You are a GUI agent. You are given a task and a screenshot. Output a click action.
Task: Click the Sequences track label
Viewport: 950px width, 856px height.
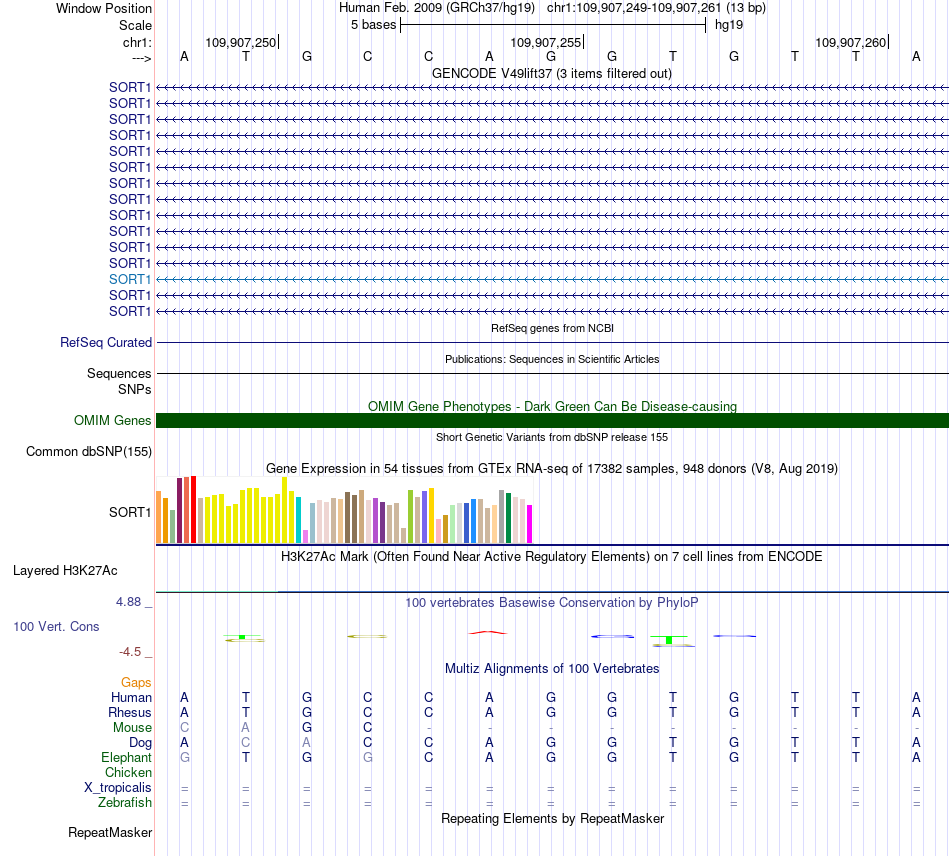click(119, 373)
